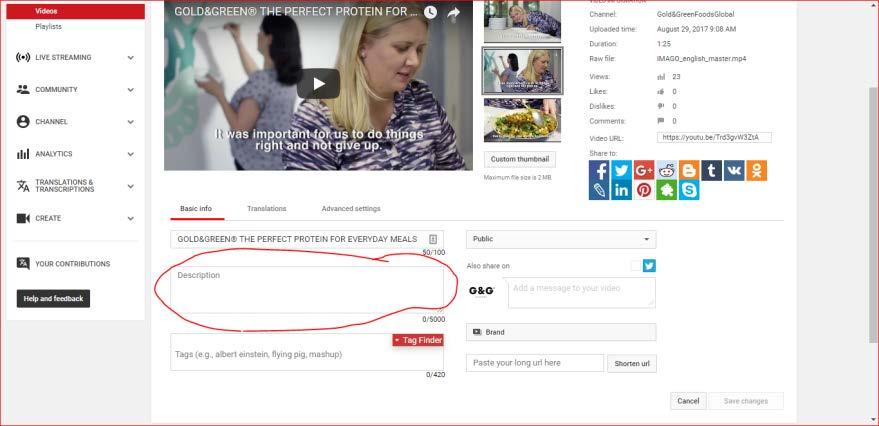The width and height of the screenshot is (879, 426).
Task: Share video to Twitter in Share to row
Action: point(622,170)
